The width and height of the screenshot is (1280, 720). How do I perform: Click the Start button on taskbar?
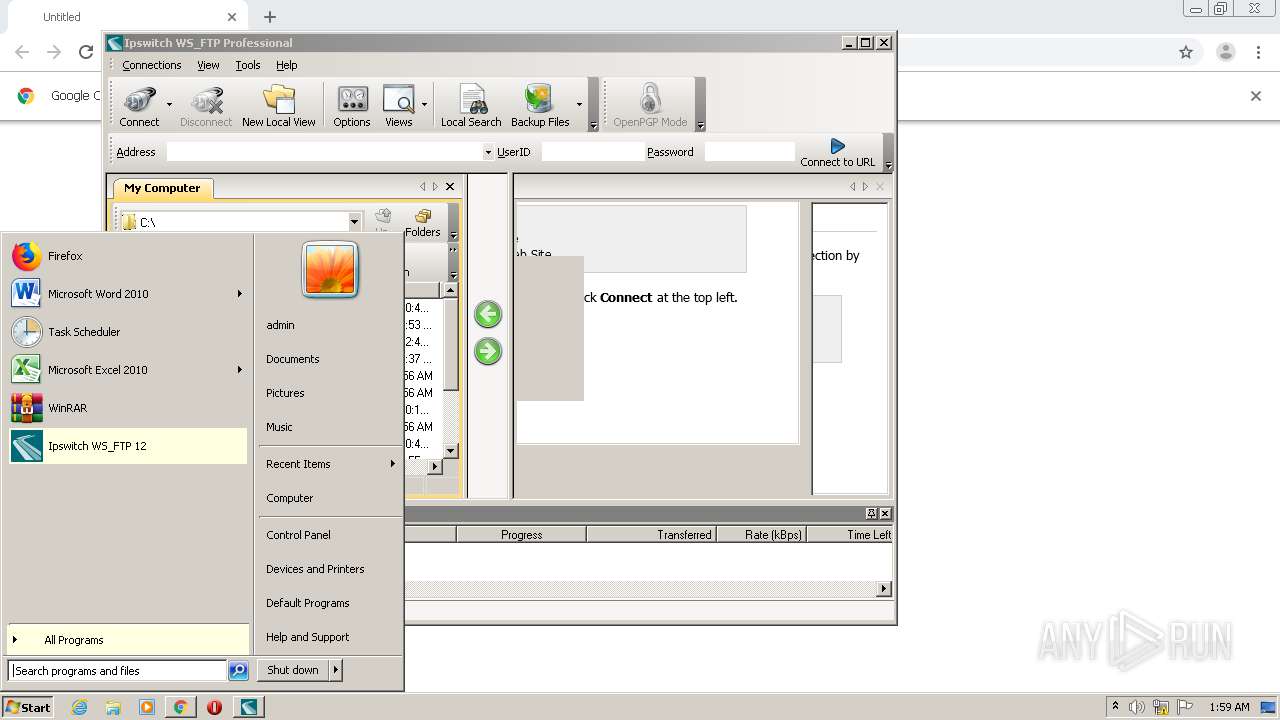coord(28,707)
